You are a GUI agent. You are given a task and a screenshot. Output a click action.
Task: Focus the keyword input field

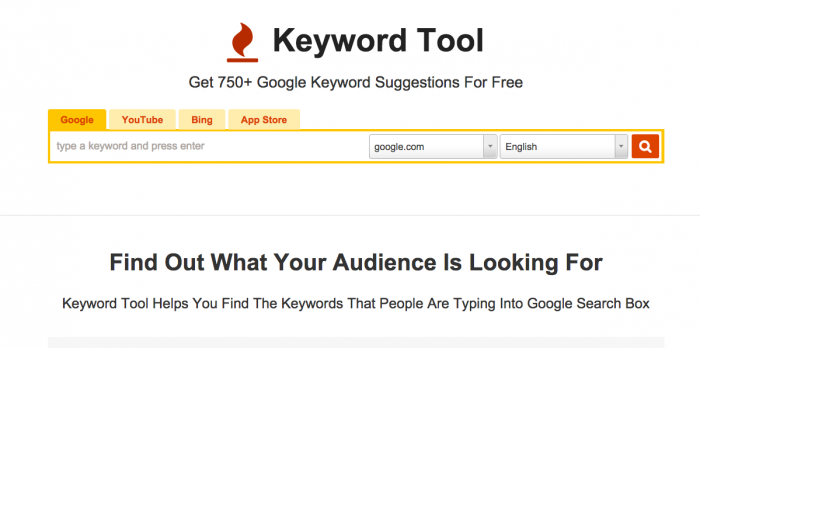(209, 146)
